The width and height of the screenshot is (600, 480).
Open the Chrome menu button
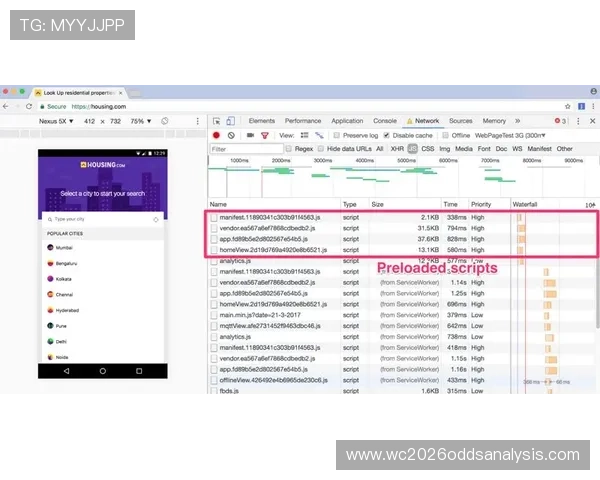[593, 106]
